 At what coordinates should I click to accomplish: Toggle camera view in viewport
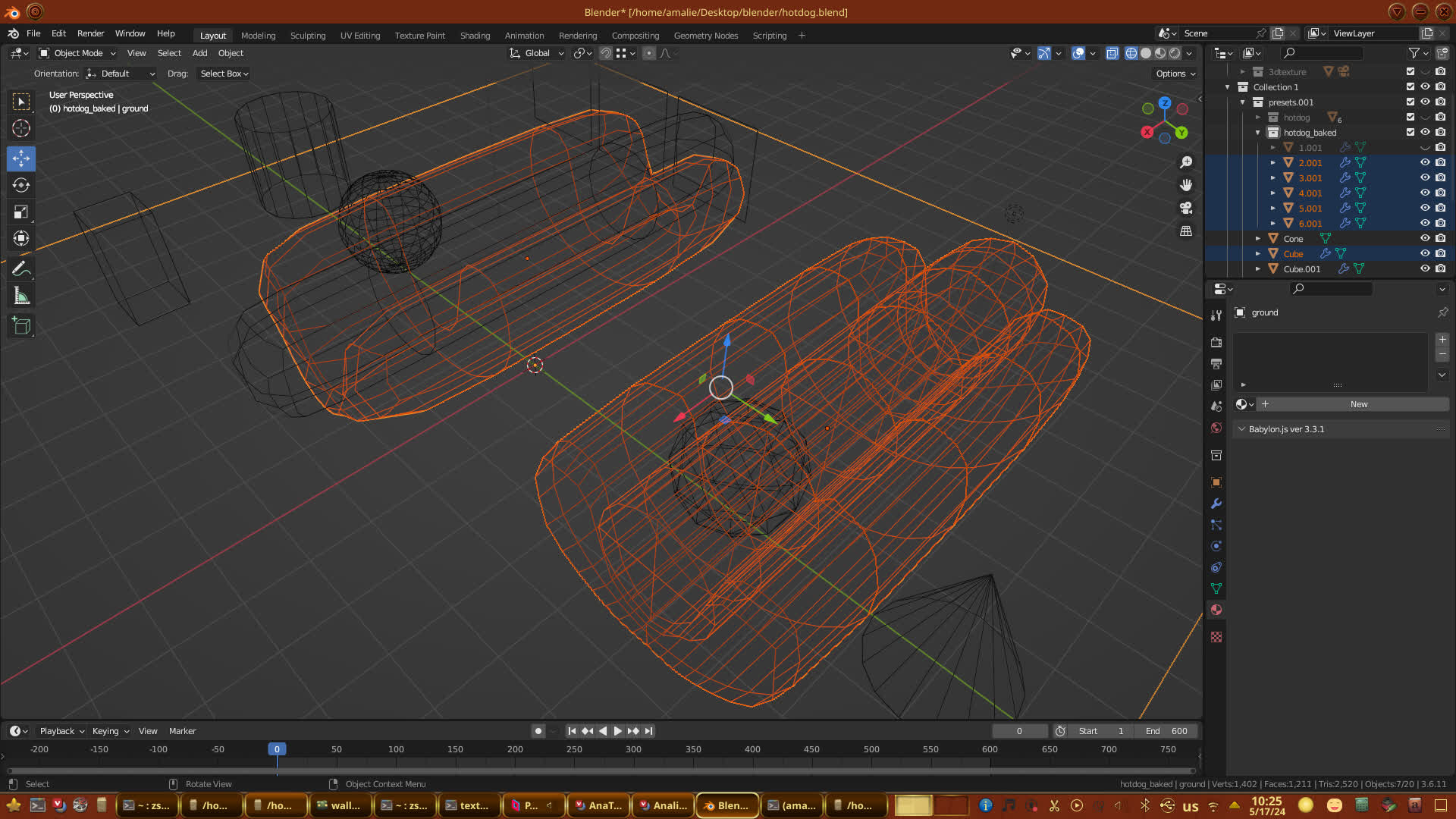click(1186, 208)
